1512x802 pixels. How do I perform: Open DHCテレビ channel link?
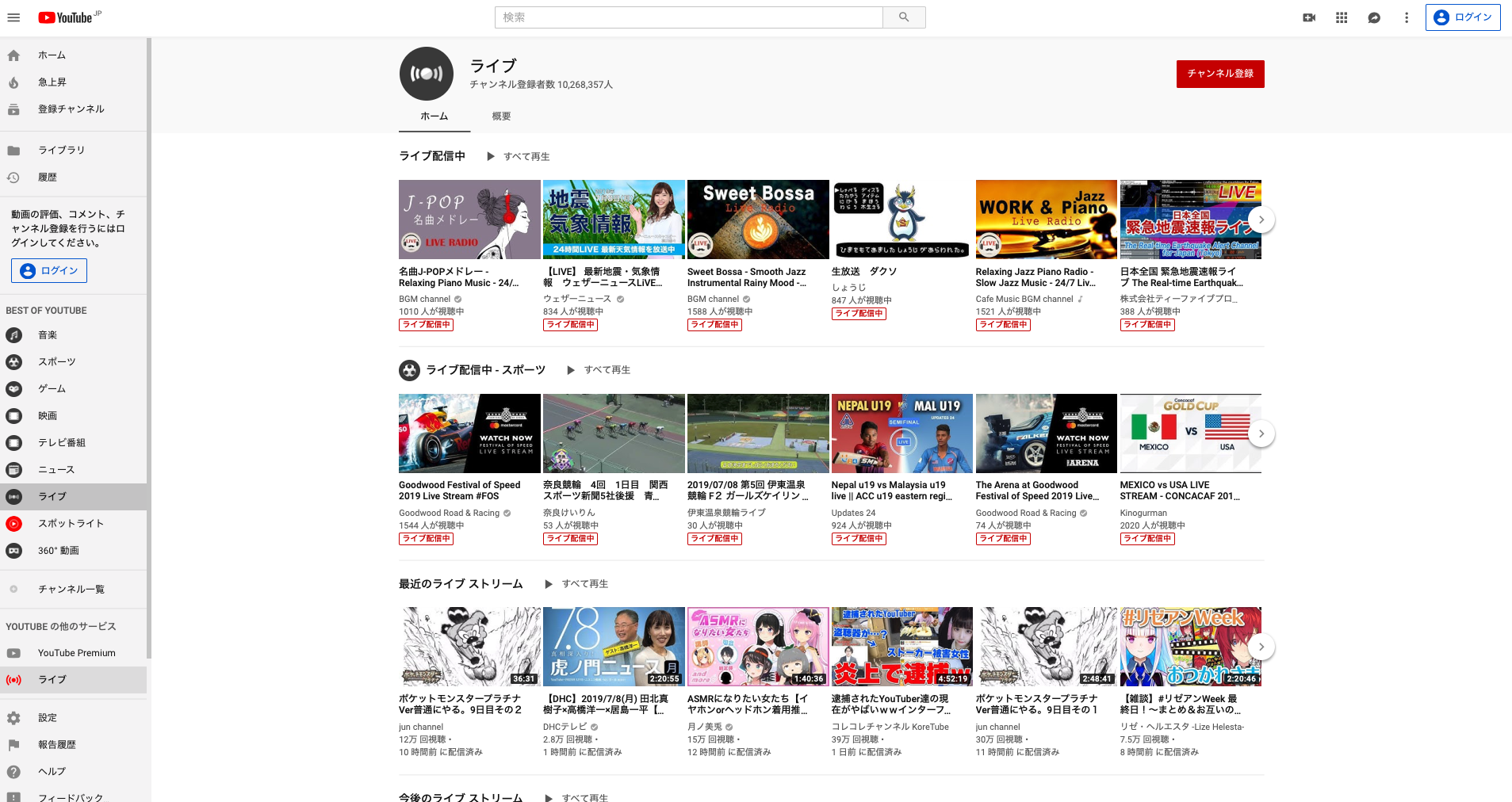click(565, 727)
